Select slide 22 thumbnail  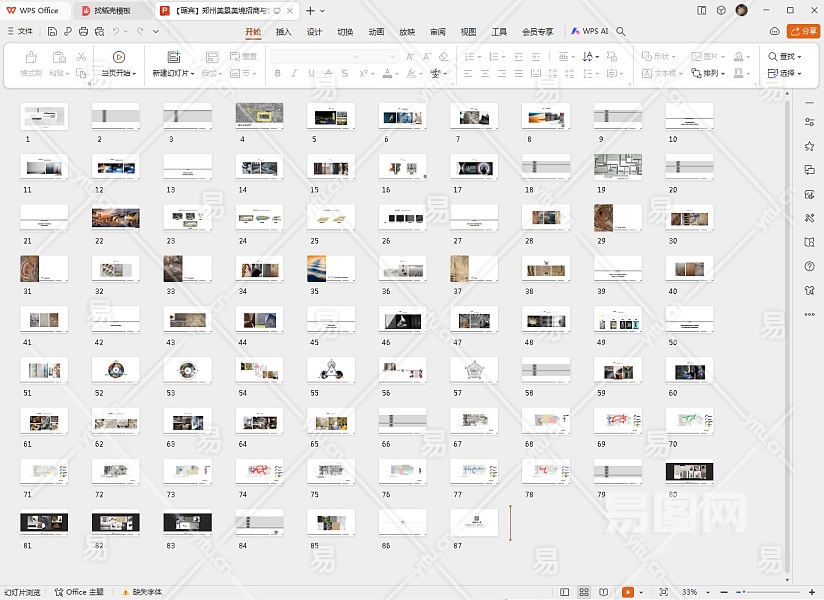[x=115, y=217]
